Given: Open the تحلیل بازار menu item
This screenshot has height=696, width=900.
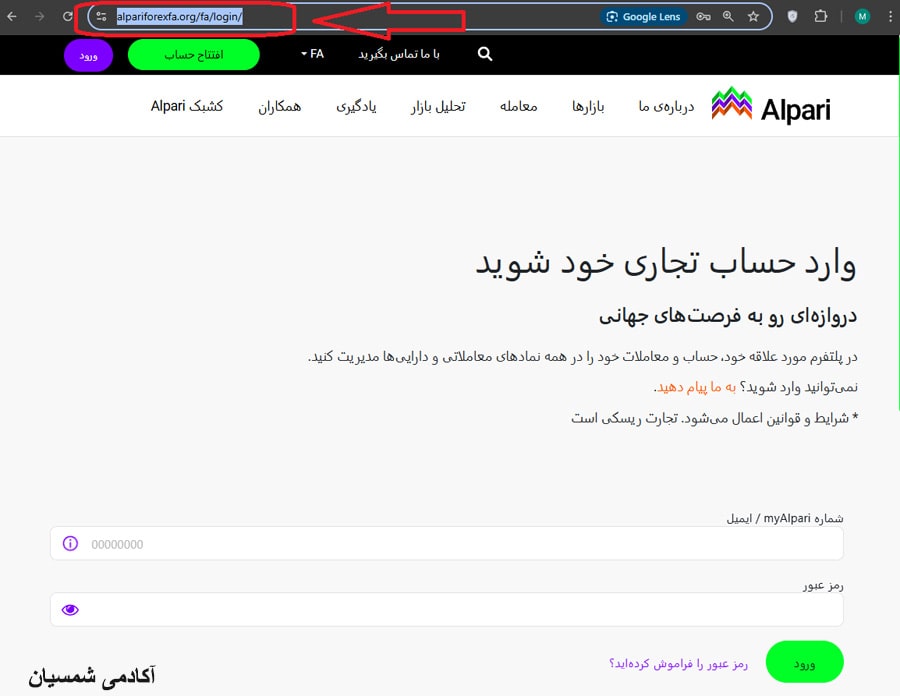Looking at the screenshot, I should coord(438,107).
